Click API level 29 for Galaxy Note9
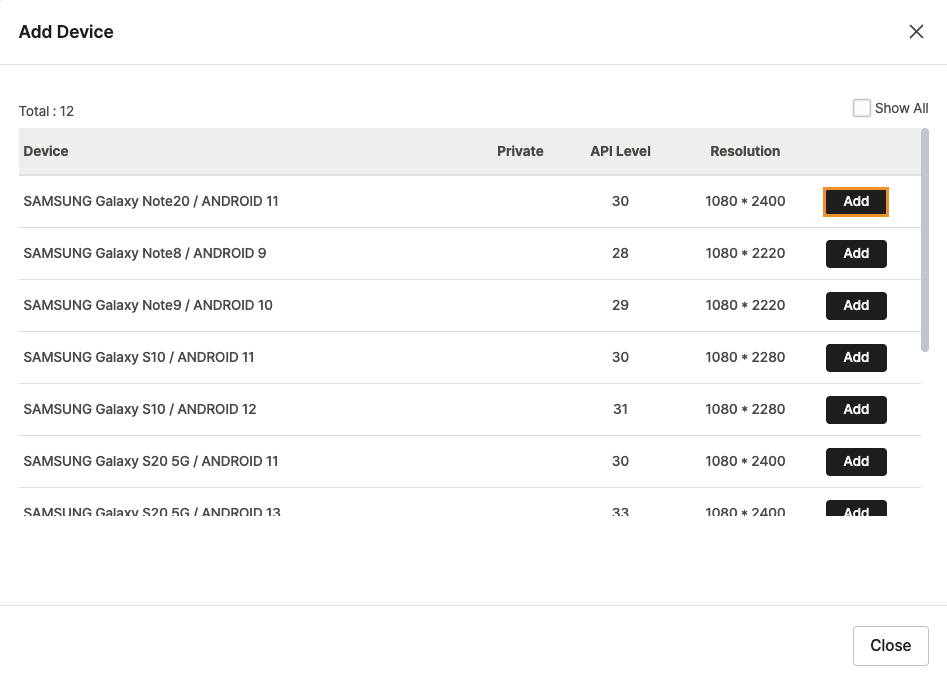Viewport: 947px width, 684px height. [620, 305]
